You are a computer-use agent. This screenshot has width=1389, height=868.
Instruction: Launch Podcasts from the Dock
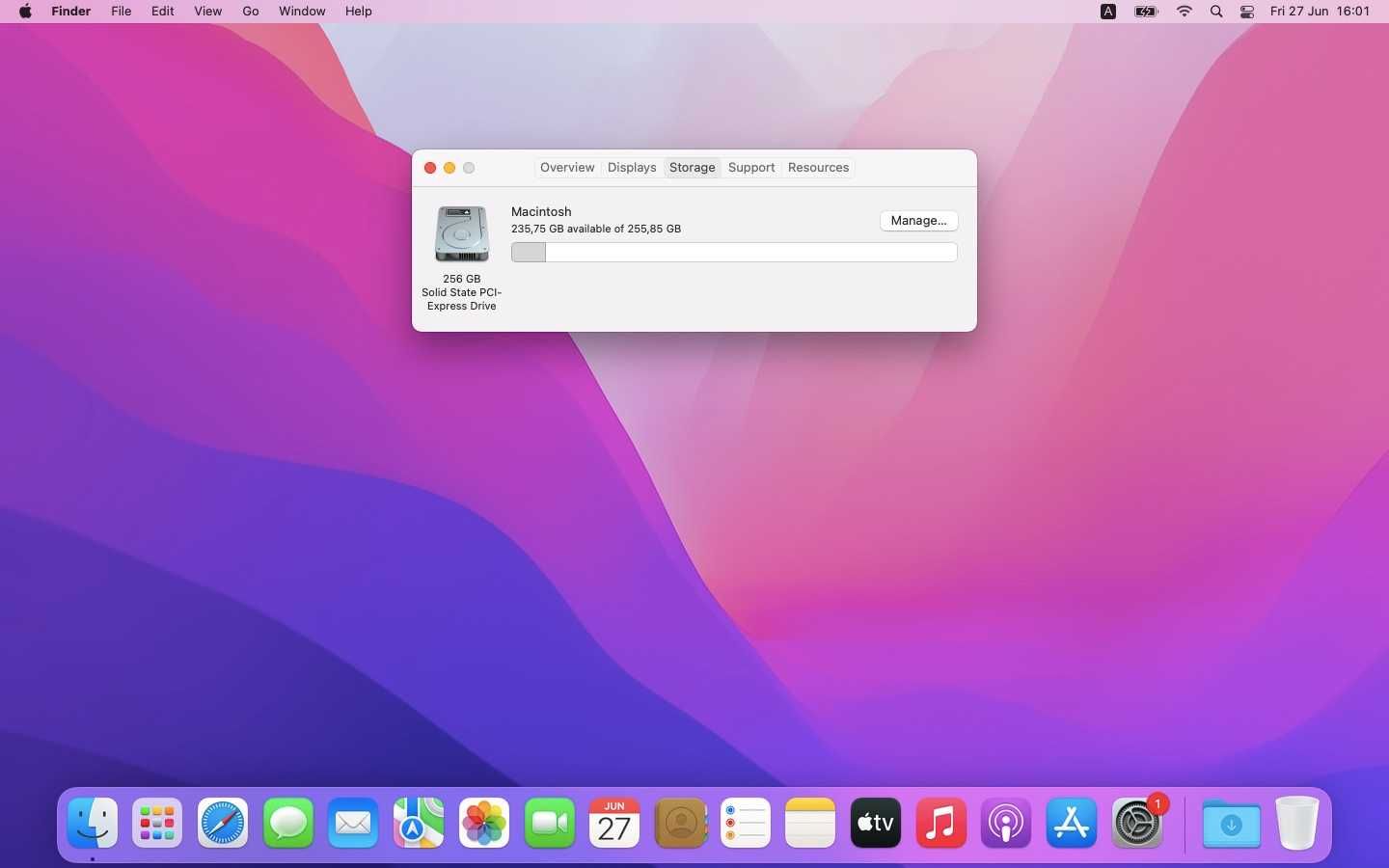1006,824
